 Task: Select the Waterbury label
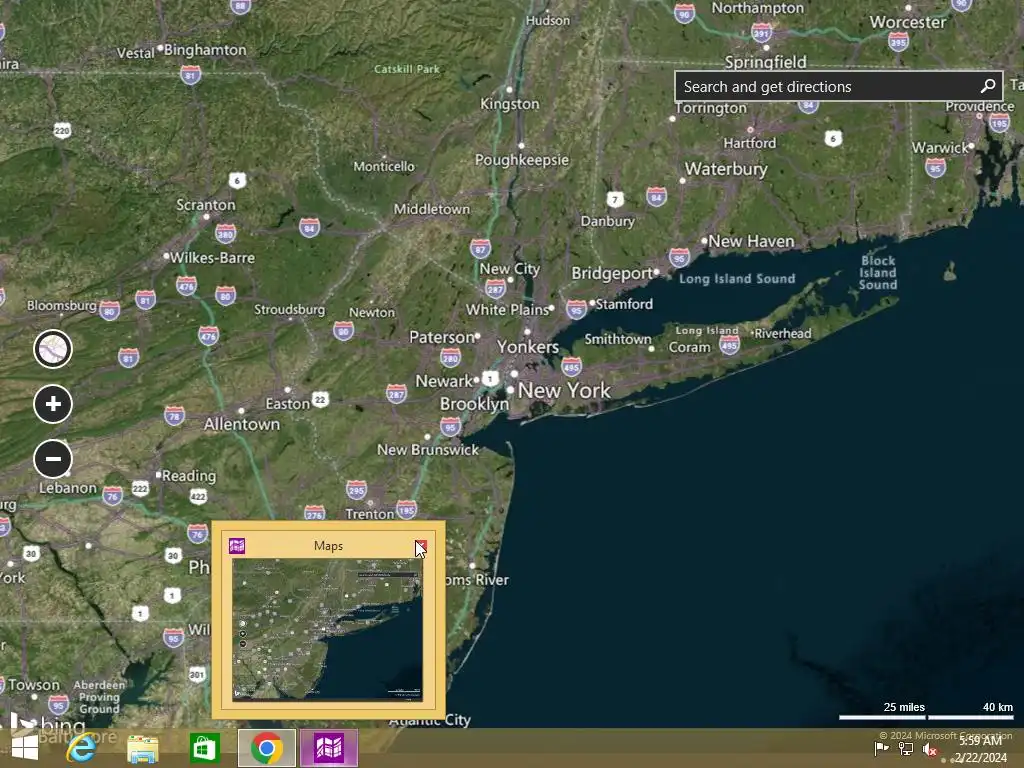(726, 169)
